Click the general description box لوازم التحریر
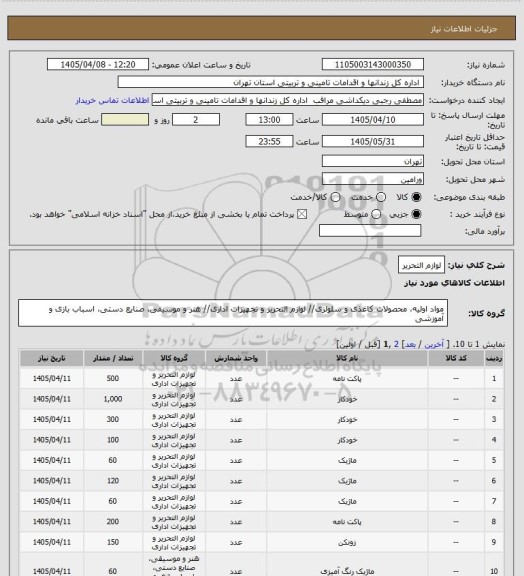 [x=421, y=265]
